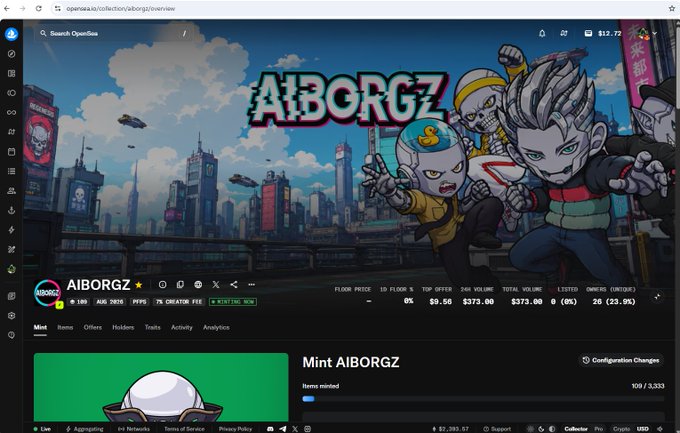Expand the profile avatar menu chevron
Image resolution: width=680 pixels, height=433 pixels.
click(654, 33)
